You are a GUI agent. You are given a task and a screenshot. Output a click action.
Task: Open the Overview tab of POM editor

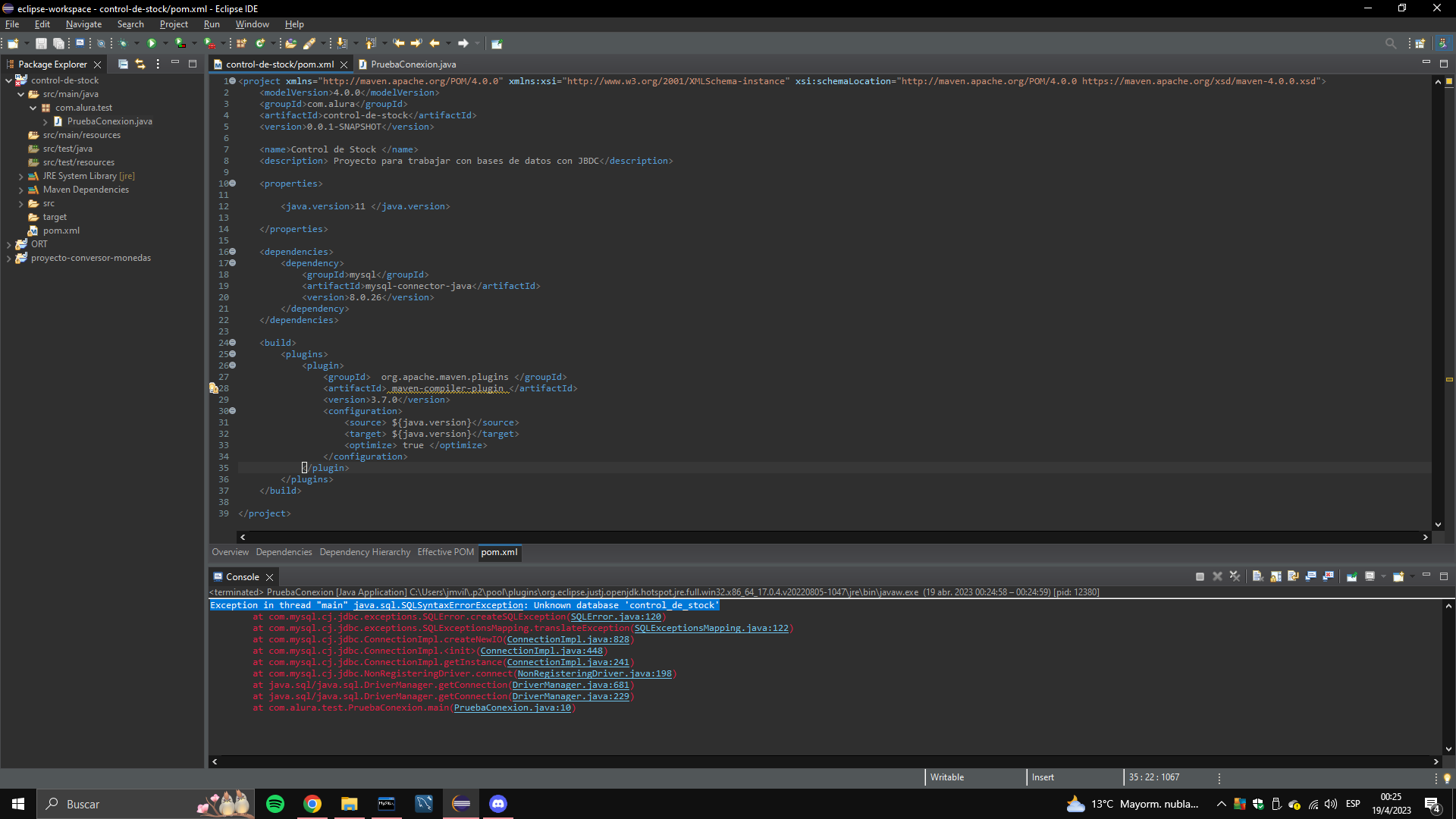point(230,552)
